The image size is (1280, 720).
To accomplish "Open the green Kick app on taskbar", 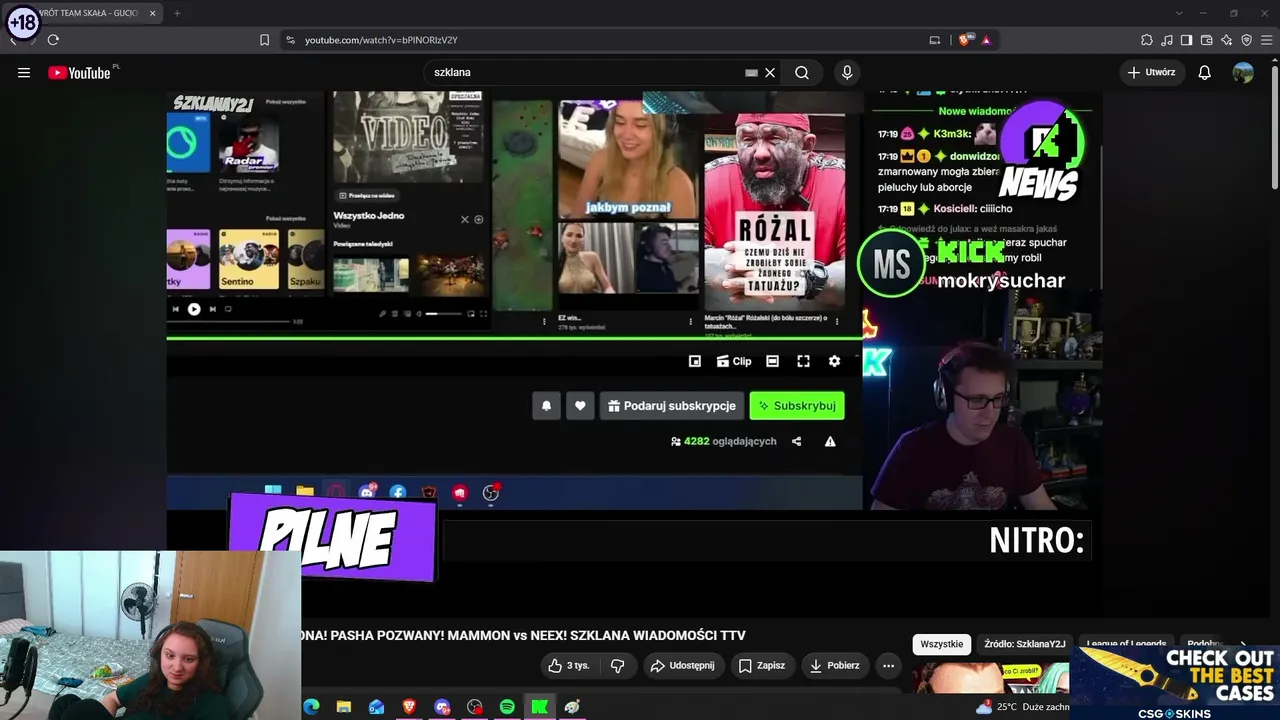I will tap(540, 707).
